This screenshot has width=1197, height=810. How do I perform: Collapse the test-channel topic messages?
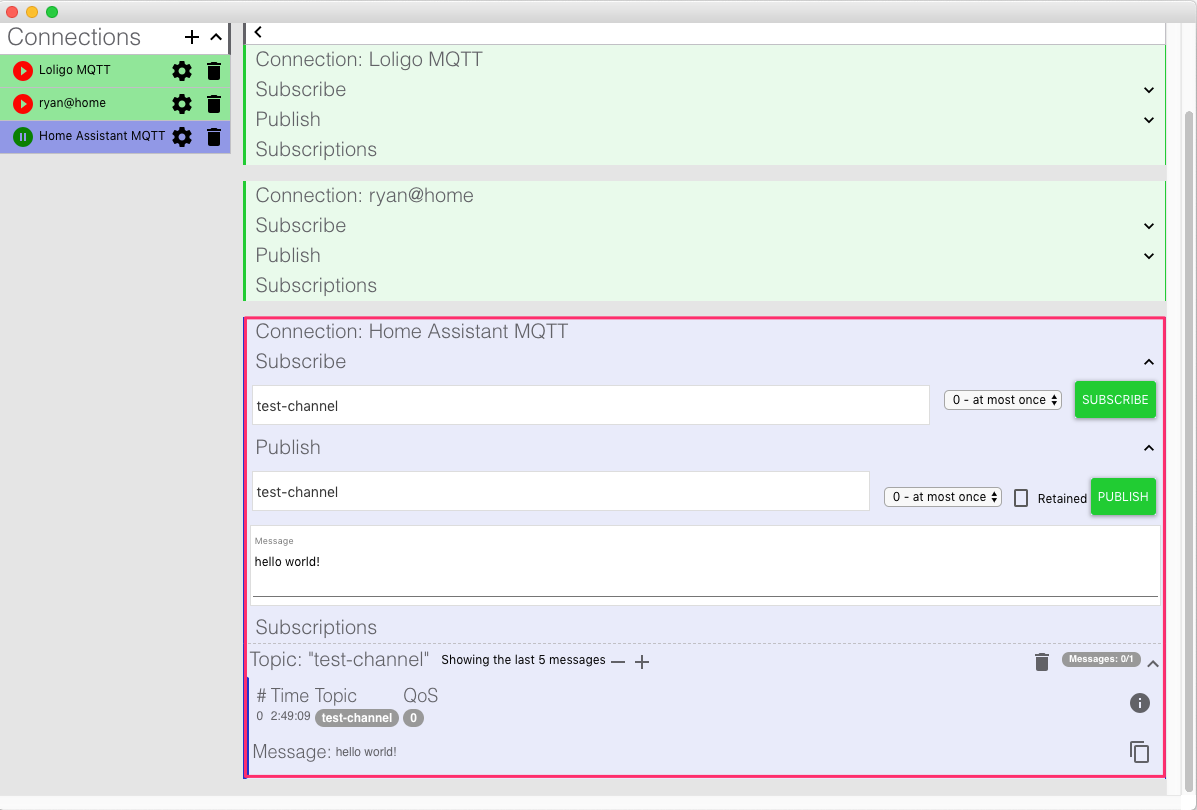(1153, 664)
